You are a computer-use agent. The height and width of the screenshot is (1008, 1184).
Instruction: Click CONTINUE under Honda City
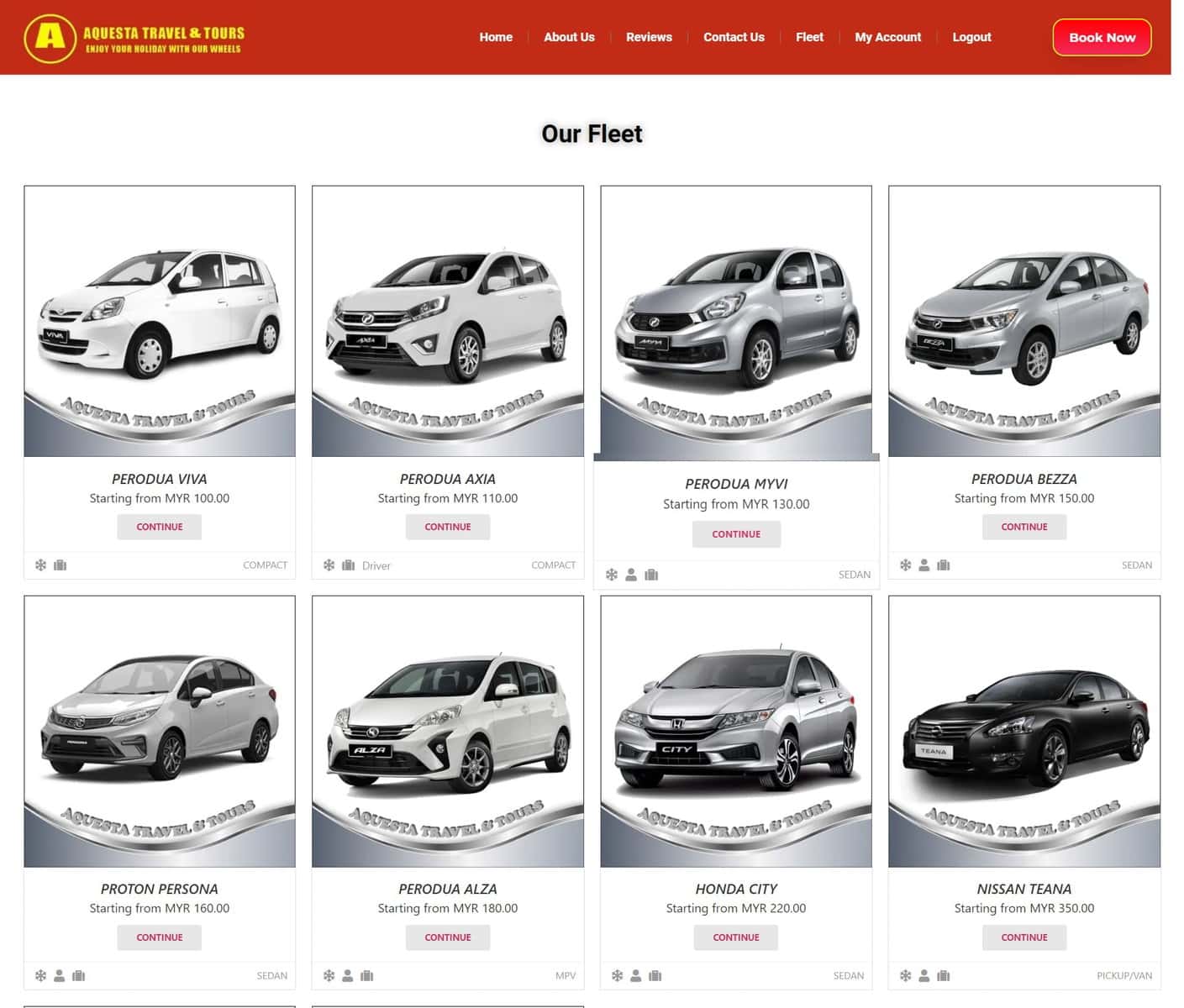(735, 937)
